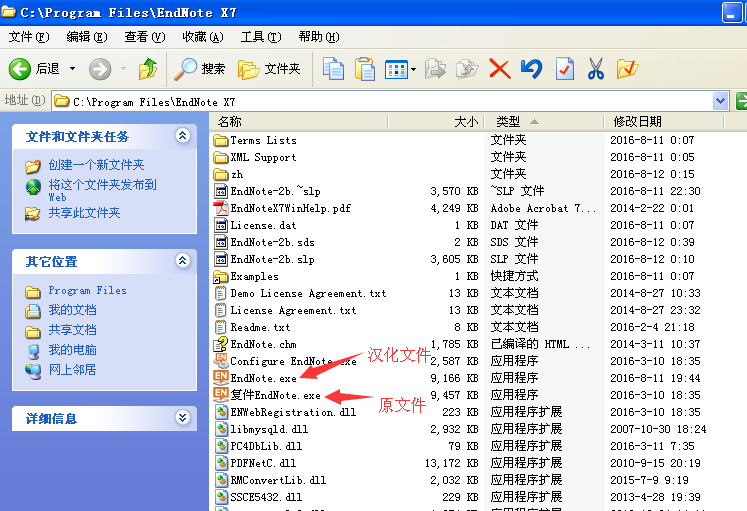
Task: Go up one folder level icon
Action: pos(148,69)
